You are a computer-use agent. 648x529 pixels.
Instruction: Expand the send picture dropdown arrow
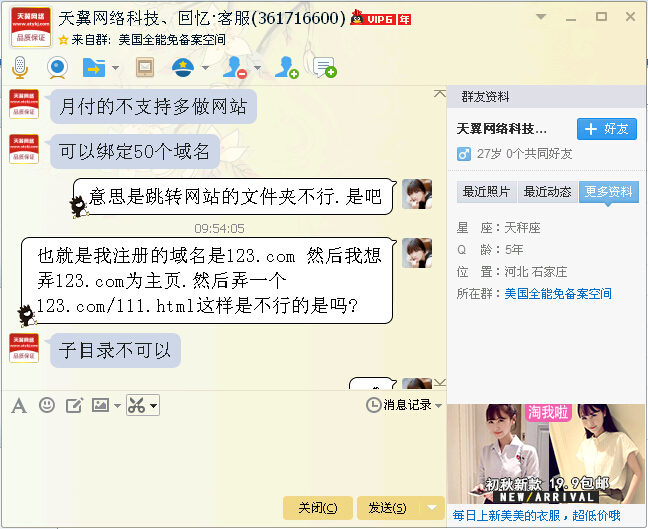[x=117, y=406]
